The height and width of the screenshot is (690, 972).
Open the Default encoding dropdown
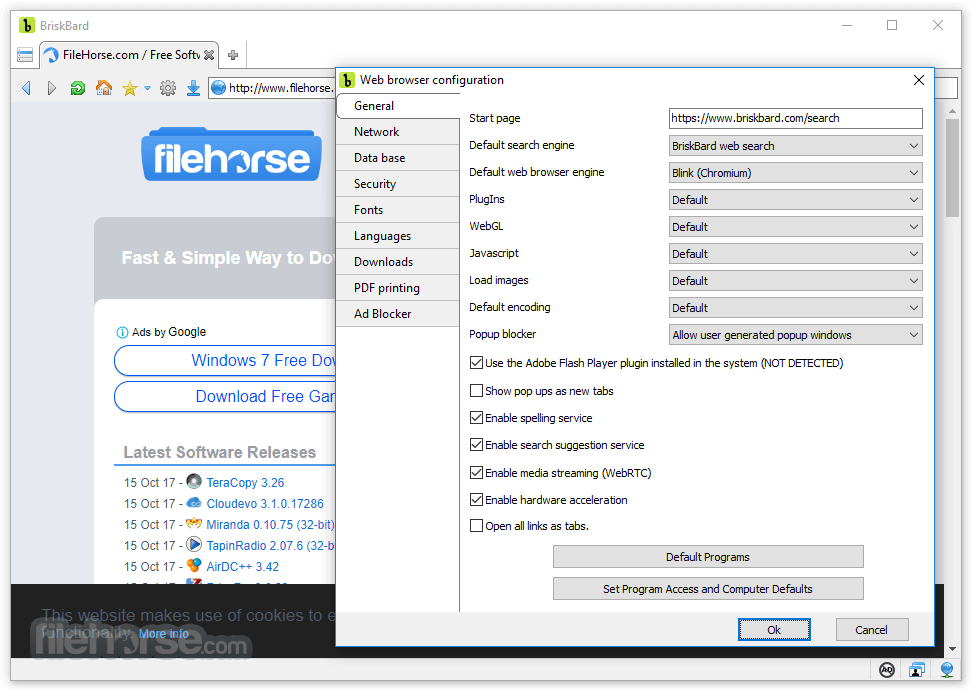[x=795, y=307]
